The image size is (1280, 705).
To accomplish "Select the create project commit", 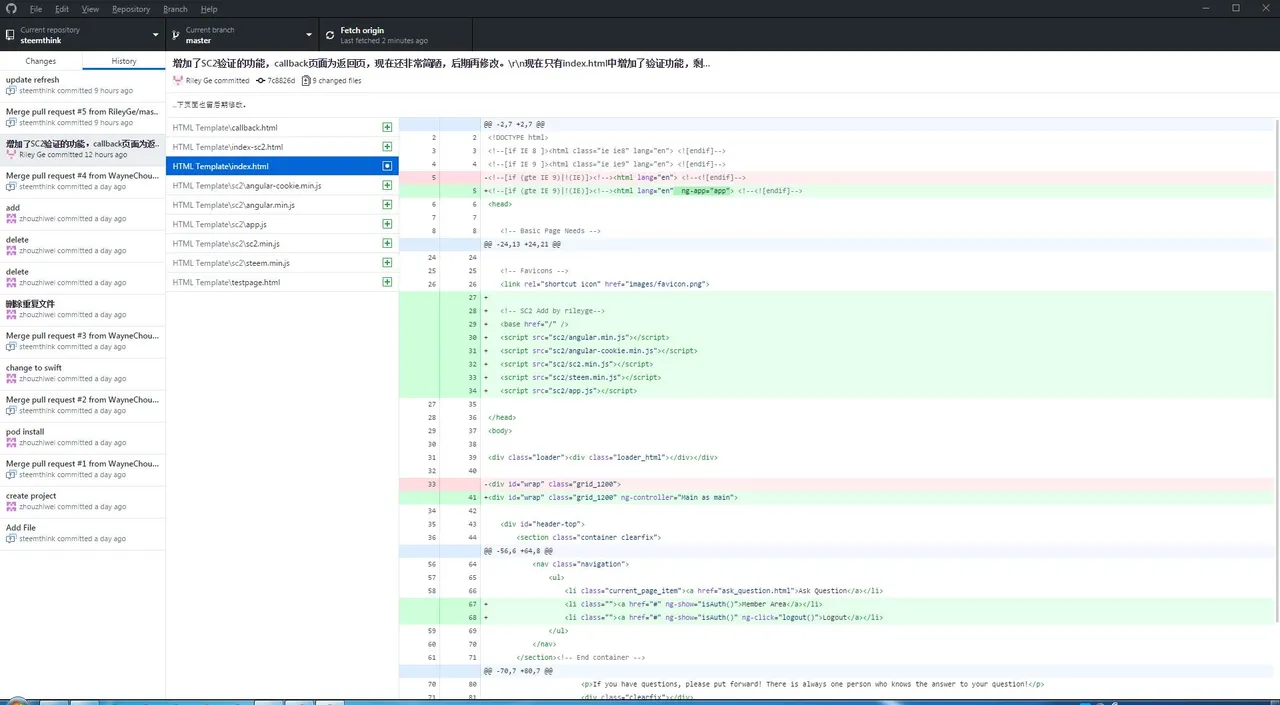I will coord(83,502).
